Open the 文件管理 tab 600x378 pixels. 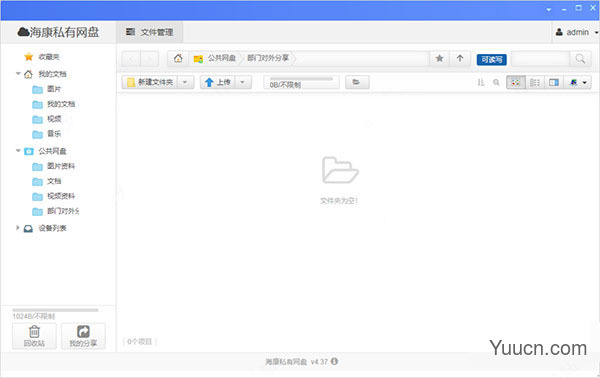pos(150,33)
